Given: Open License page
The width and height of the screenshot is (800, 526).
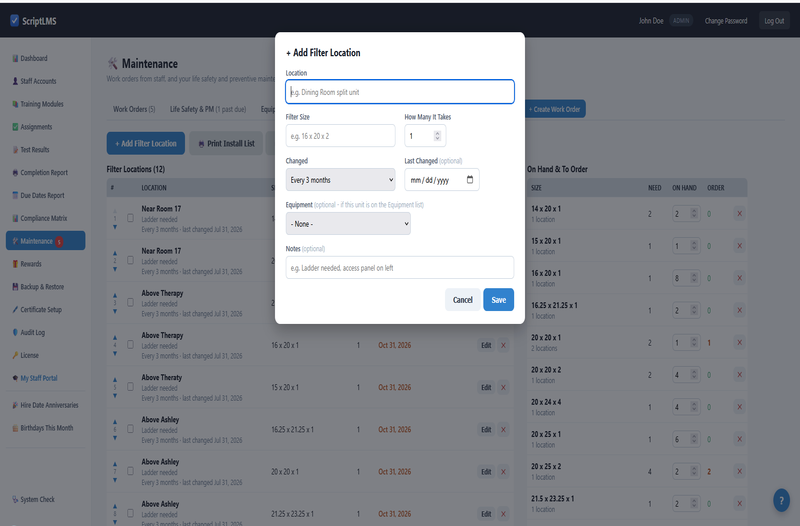Looking at the screenshot, I should (29, 355).
